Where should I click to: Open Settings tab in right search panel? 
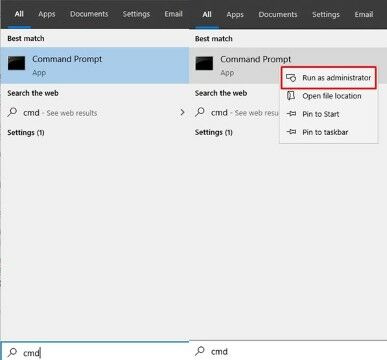tap(326, 15)
